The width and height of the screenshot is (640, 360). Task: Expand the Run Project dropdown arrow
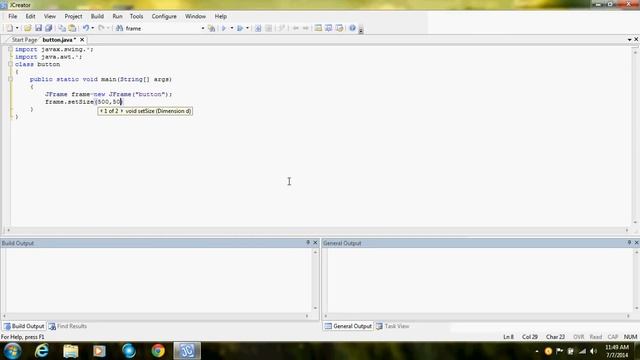(x=247, y=28)
